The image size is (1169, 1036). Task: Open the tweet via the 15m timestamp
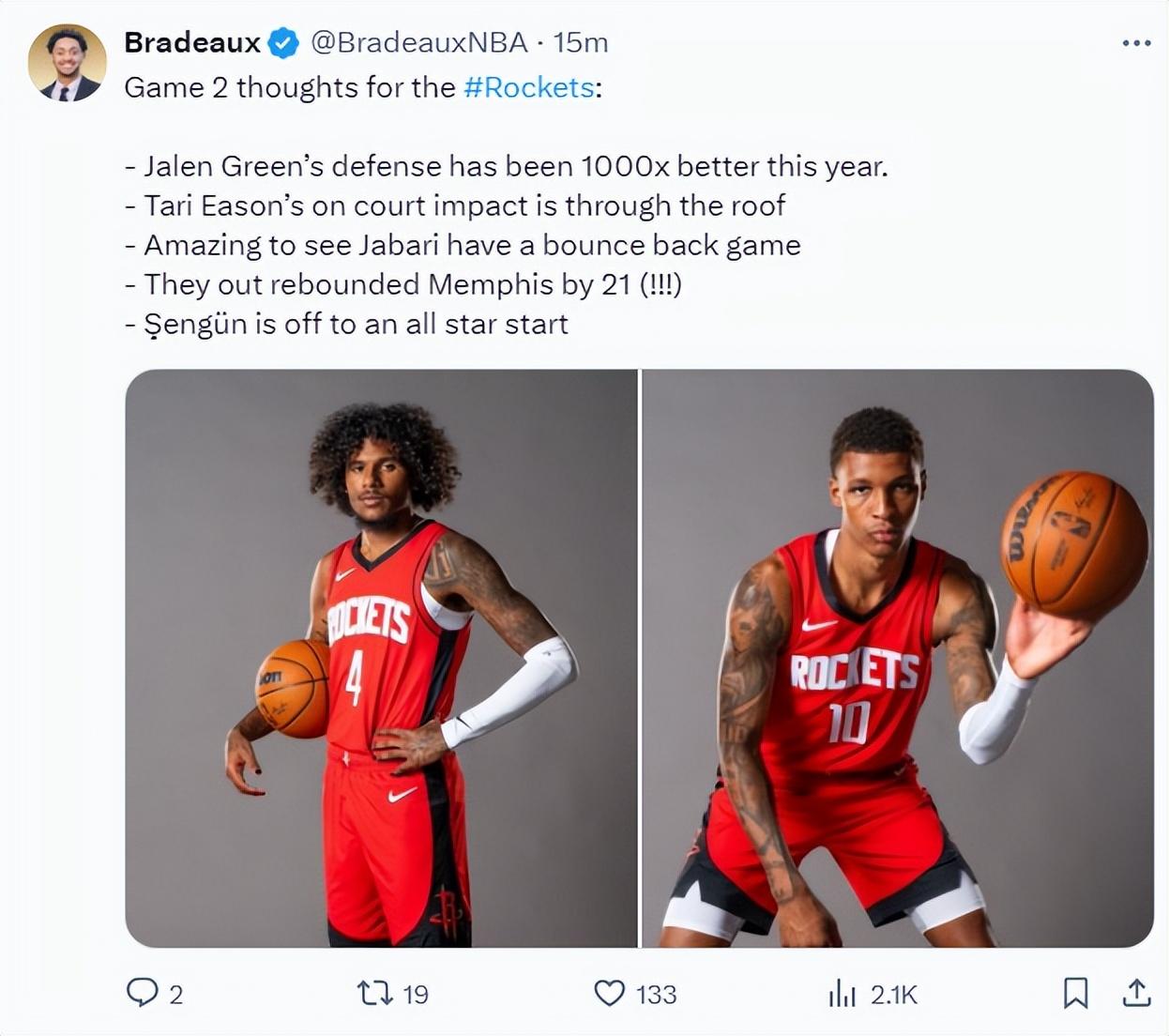click(x=580, y=42)
